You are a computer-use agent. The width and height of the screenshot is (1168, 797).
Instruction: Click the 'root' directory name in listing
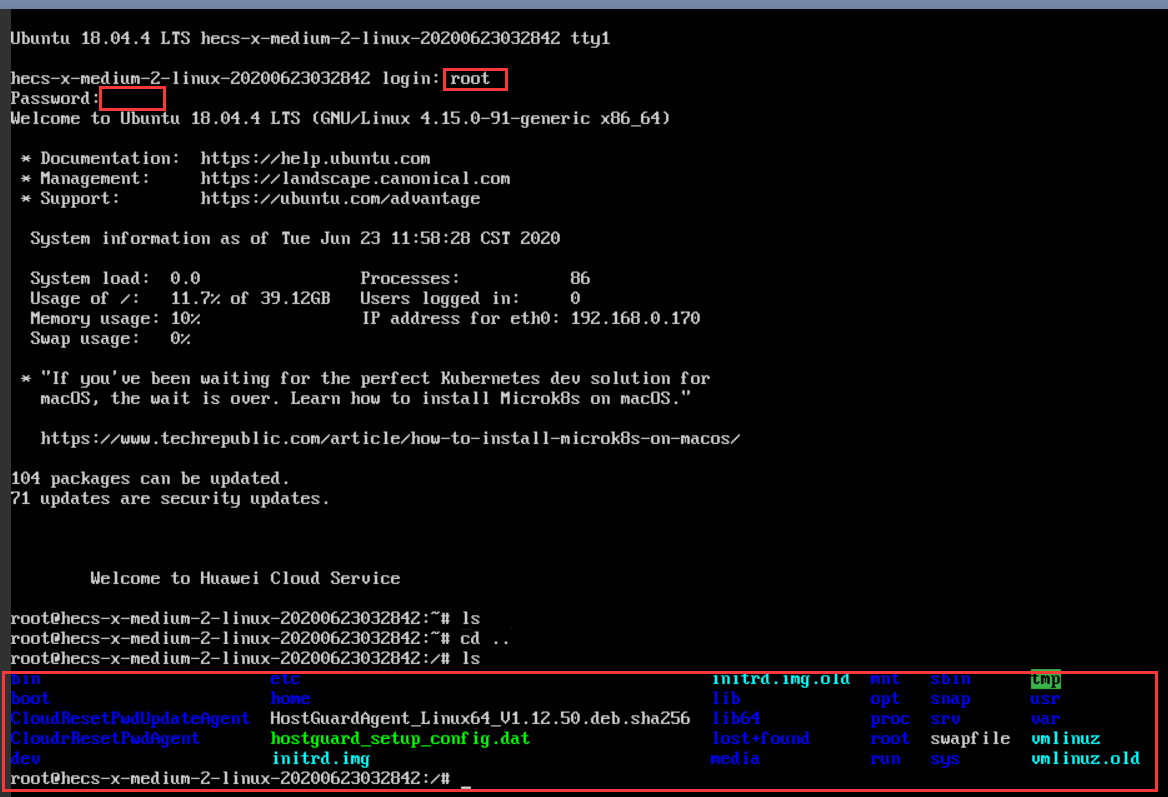pyautogui.click(x=890, y=739)
